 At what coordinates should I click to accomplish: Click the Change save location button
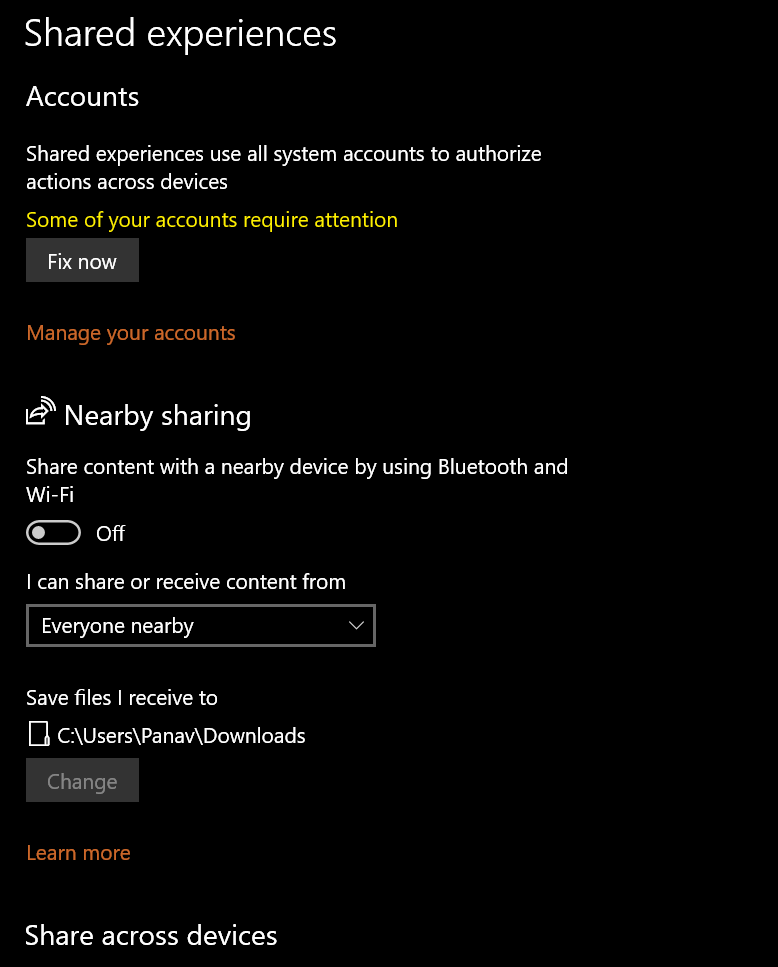(82, 781)
